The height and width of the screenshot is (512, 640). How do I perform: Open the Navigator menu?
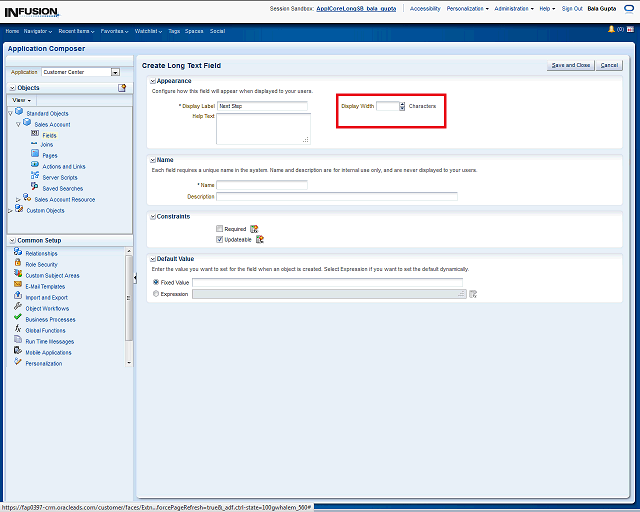38,31
